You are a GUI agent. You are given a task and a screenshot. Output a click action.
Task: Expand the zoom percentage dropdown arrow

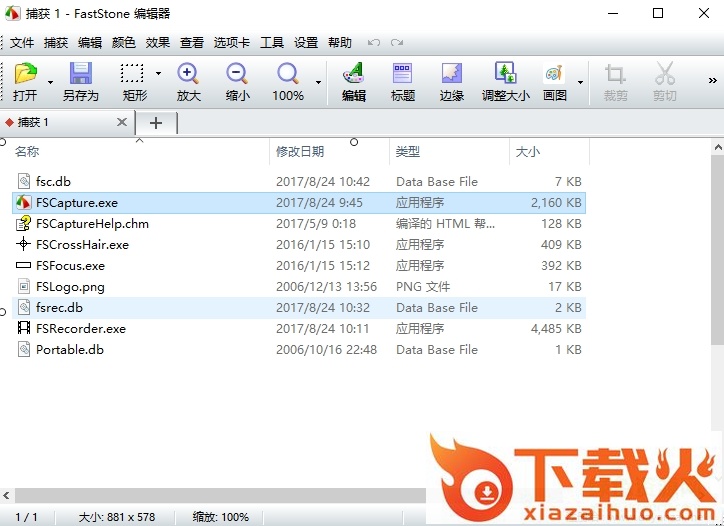(x=318, y=82)
